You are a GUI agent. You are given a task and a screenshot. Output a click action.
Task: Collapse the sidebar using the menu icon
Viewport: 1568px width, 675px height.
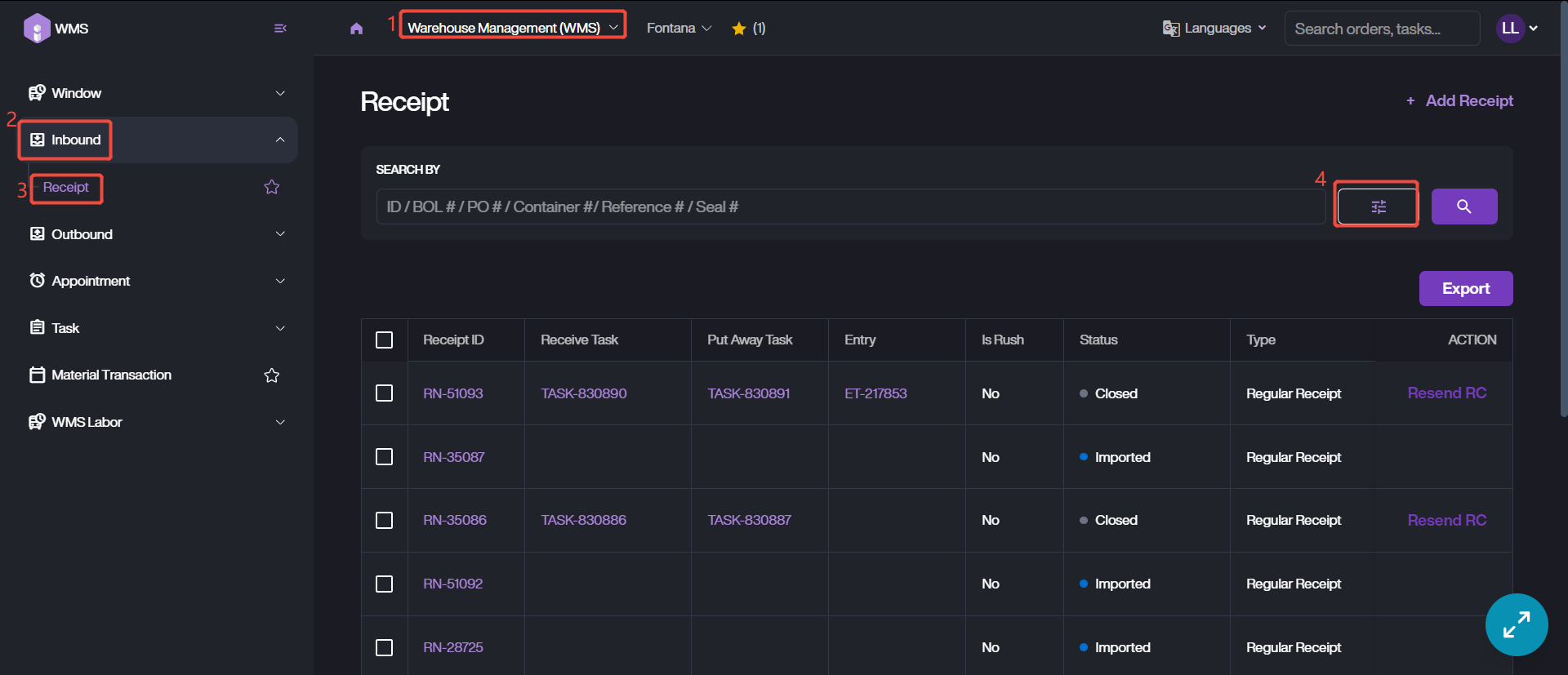280,29
